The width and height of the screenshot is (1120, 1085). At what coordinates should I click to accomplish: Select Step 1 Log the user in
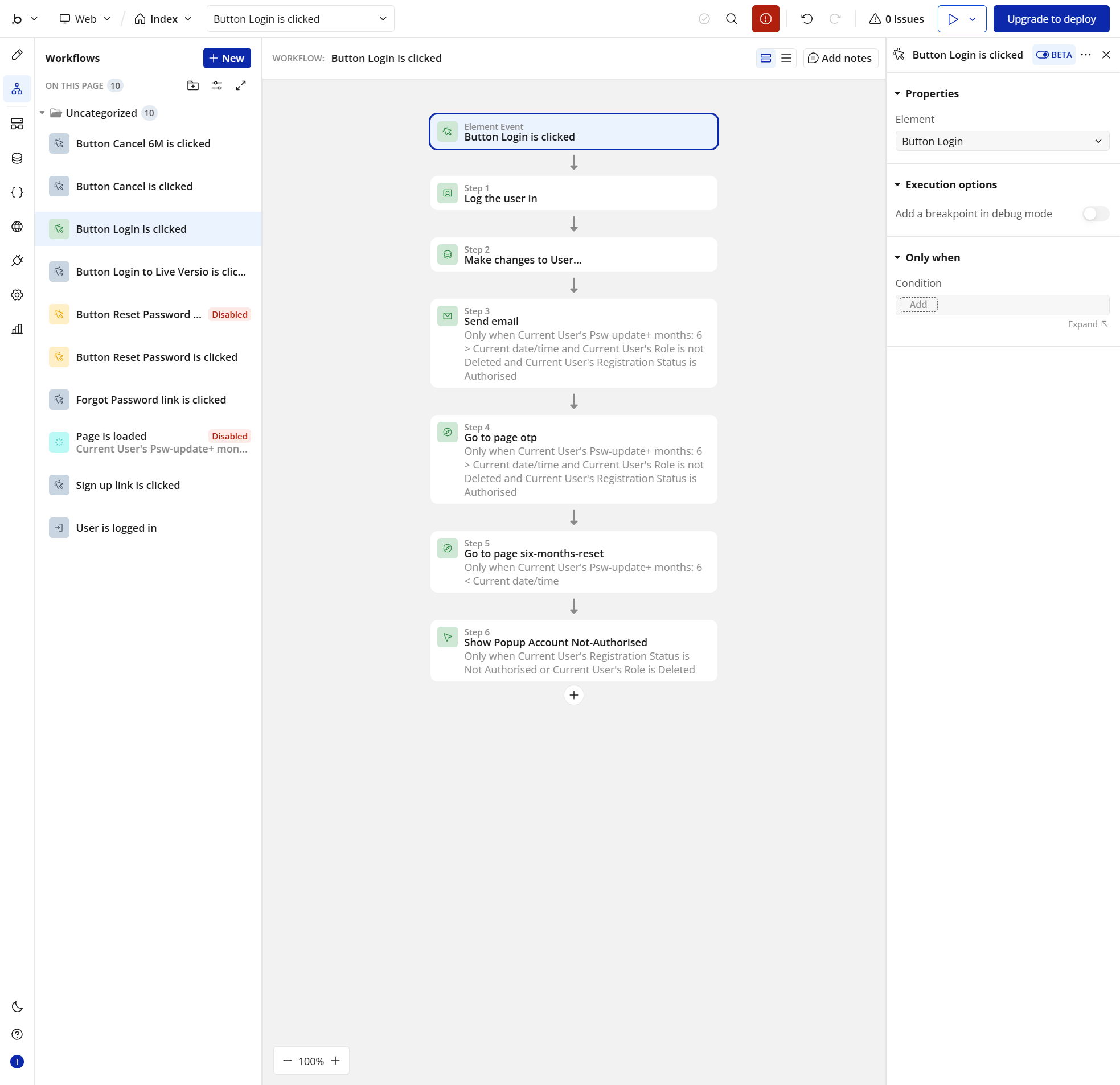[x=574, y=193]
